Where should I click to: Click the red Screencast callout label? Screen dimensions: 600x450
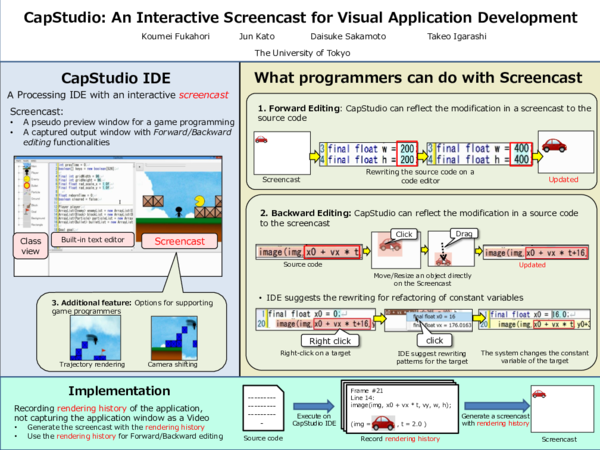(179, 241)
